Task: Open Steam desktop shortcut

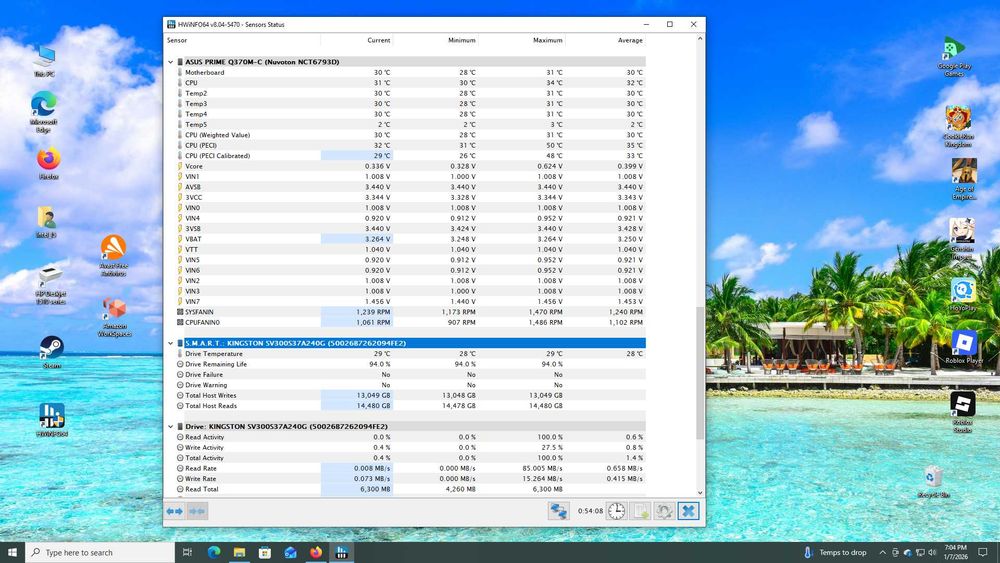Action: pyautogui.click(x=52, y=352)
